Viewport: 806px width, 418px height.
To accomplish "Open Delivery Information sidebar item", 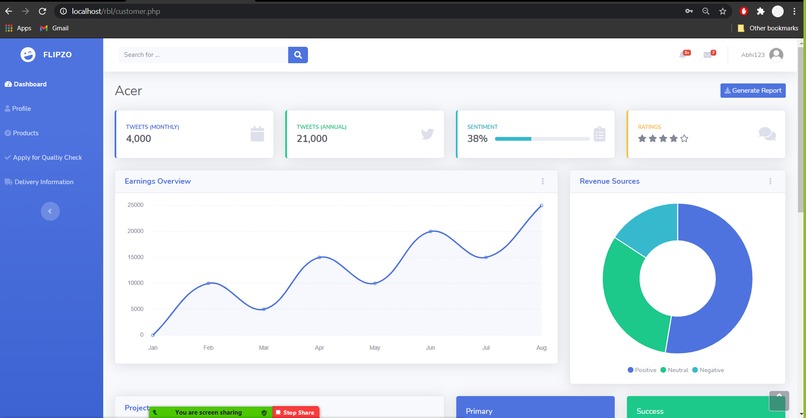I will (x=39, y=181).
